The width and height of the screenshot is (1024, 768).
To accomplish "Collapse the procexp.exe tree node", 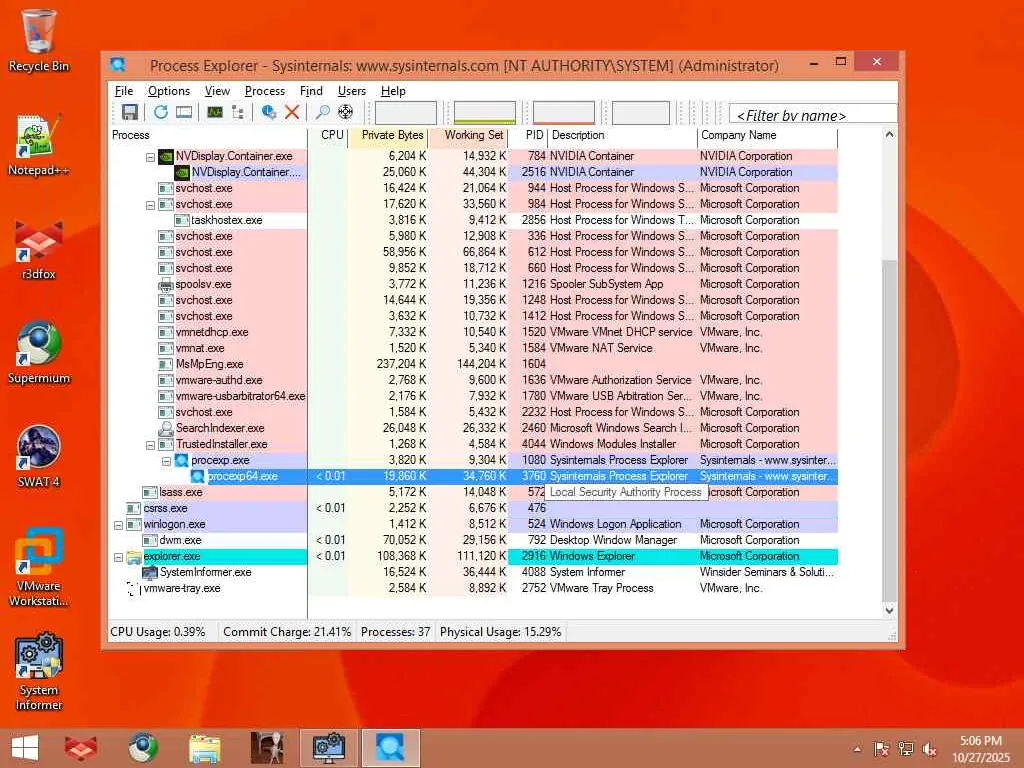I will tap(166, 461).
